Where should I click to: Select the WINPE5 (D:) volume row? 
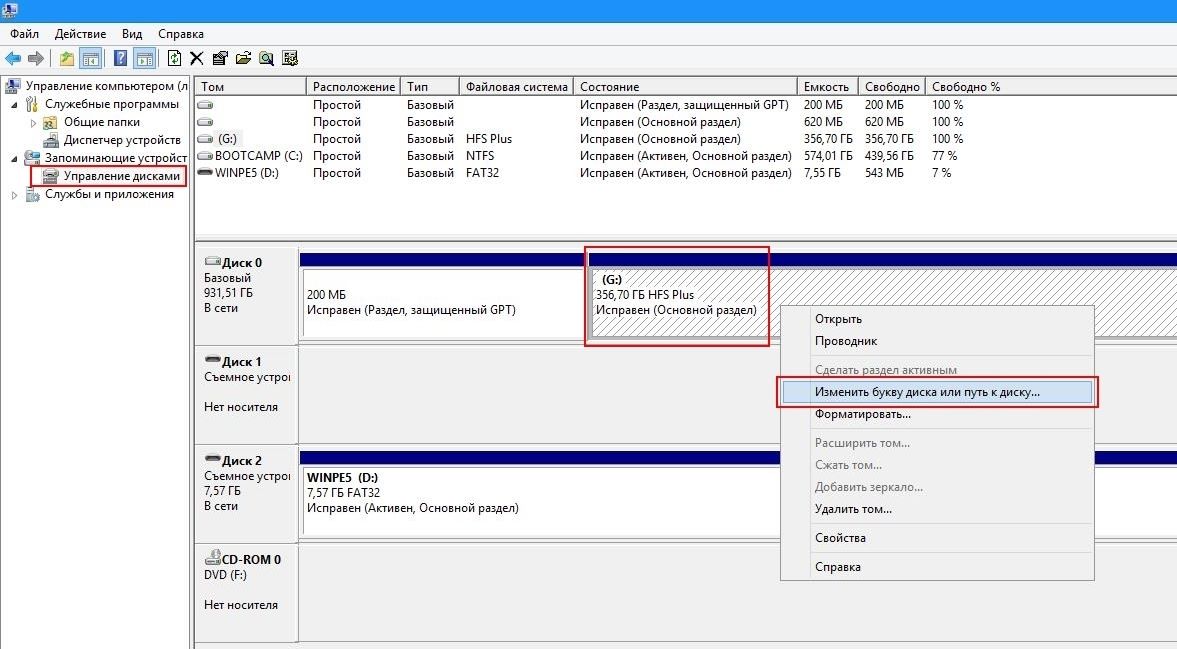(x=685, y=173)
